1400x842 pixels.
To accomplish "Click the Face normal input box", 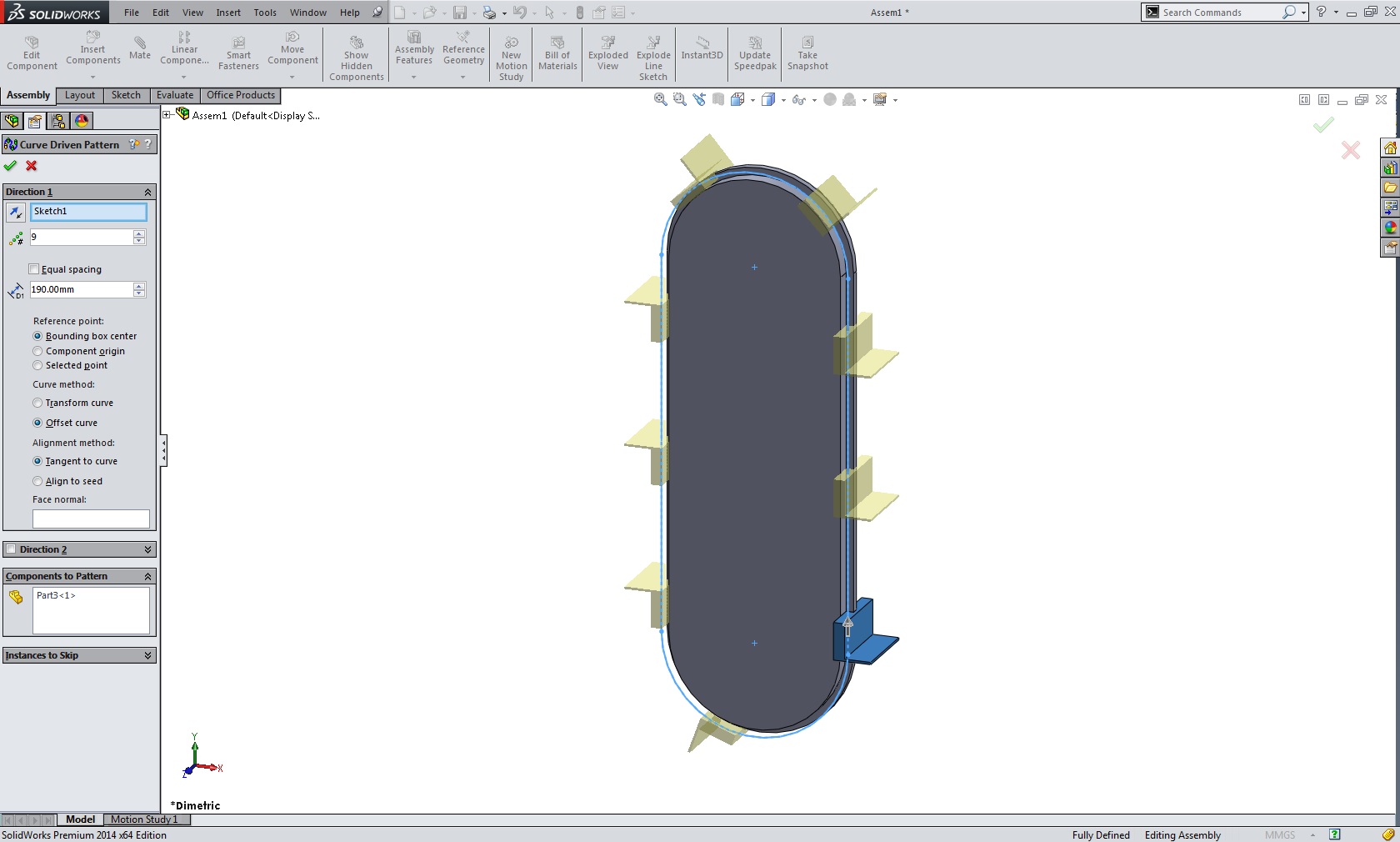I will pos(91,519).
